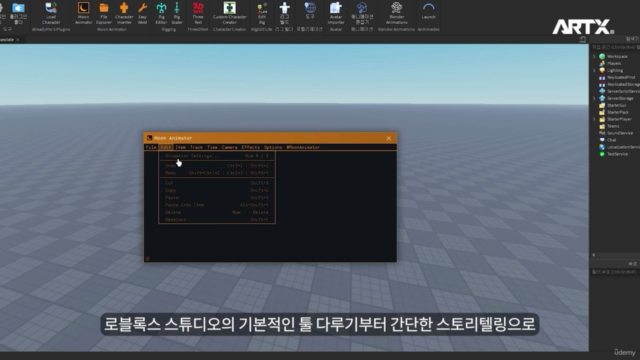Click the Lighting bulb icon in Explorer
Image resolution: width=640 pixels, height=360 pixels.
[602, 70]
